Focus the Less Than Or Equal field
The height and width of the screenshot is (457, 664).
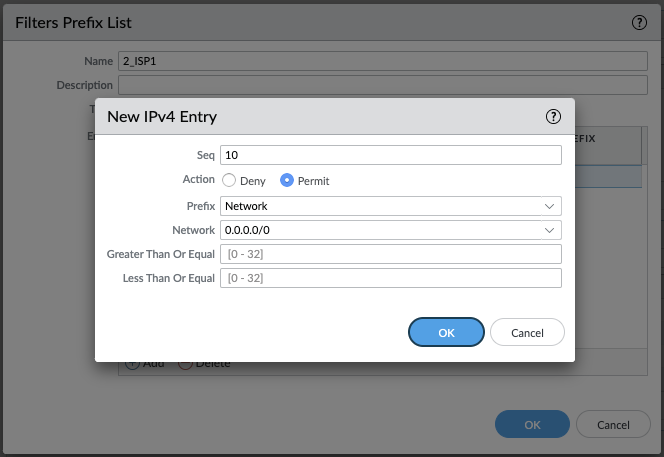[x=390, y=278]
